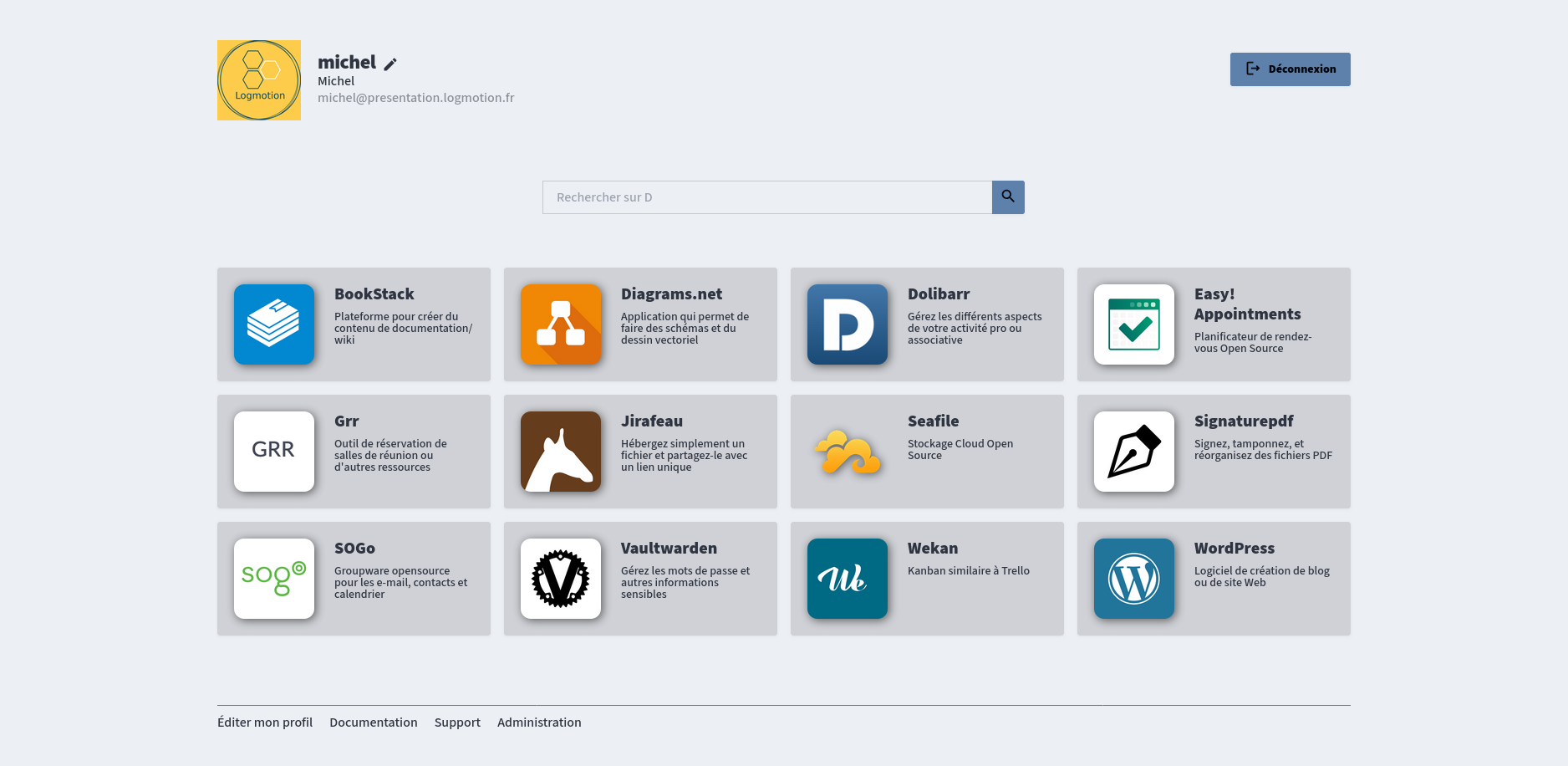The image size is (1568, 766).
Task: Click 'Gérez les mots de passe' description
Action: (x=685, y=583)
